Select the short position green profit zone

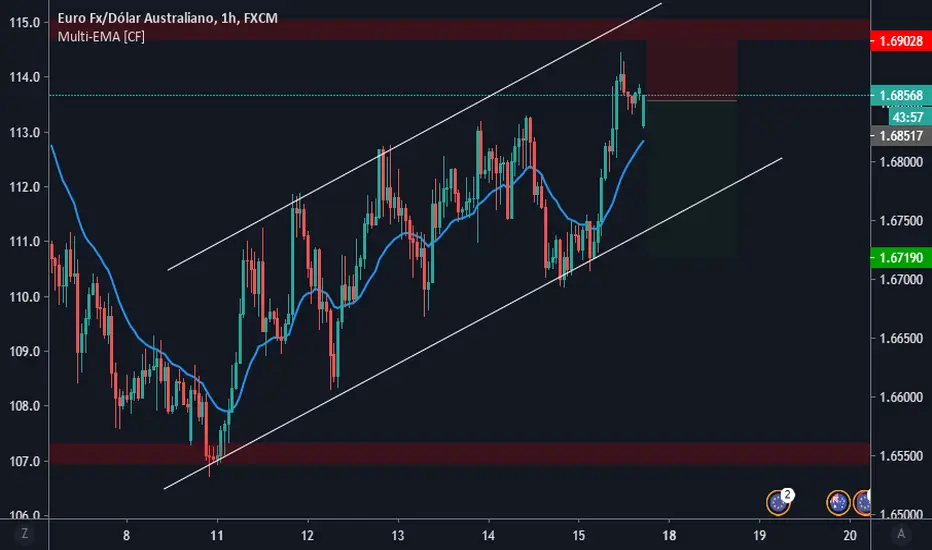pos(692,178)
